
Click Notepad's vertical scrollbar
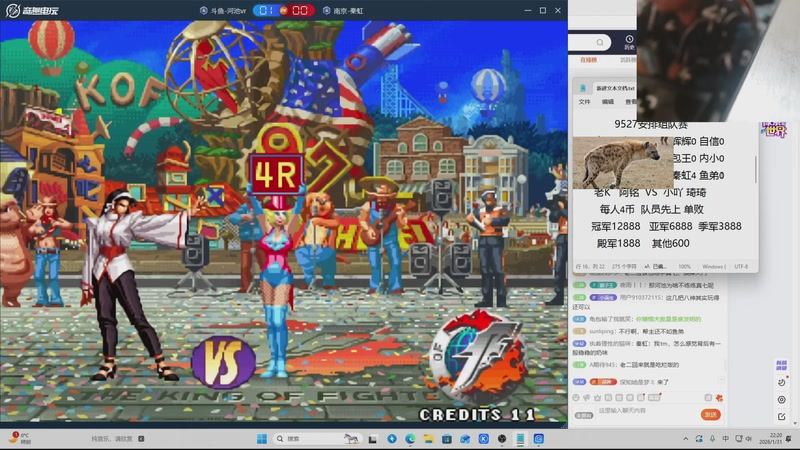(x=756, y=169)
